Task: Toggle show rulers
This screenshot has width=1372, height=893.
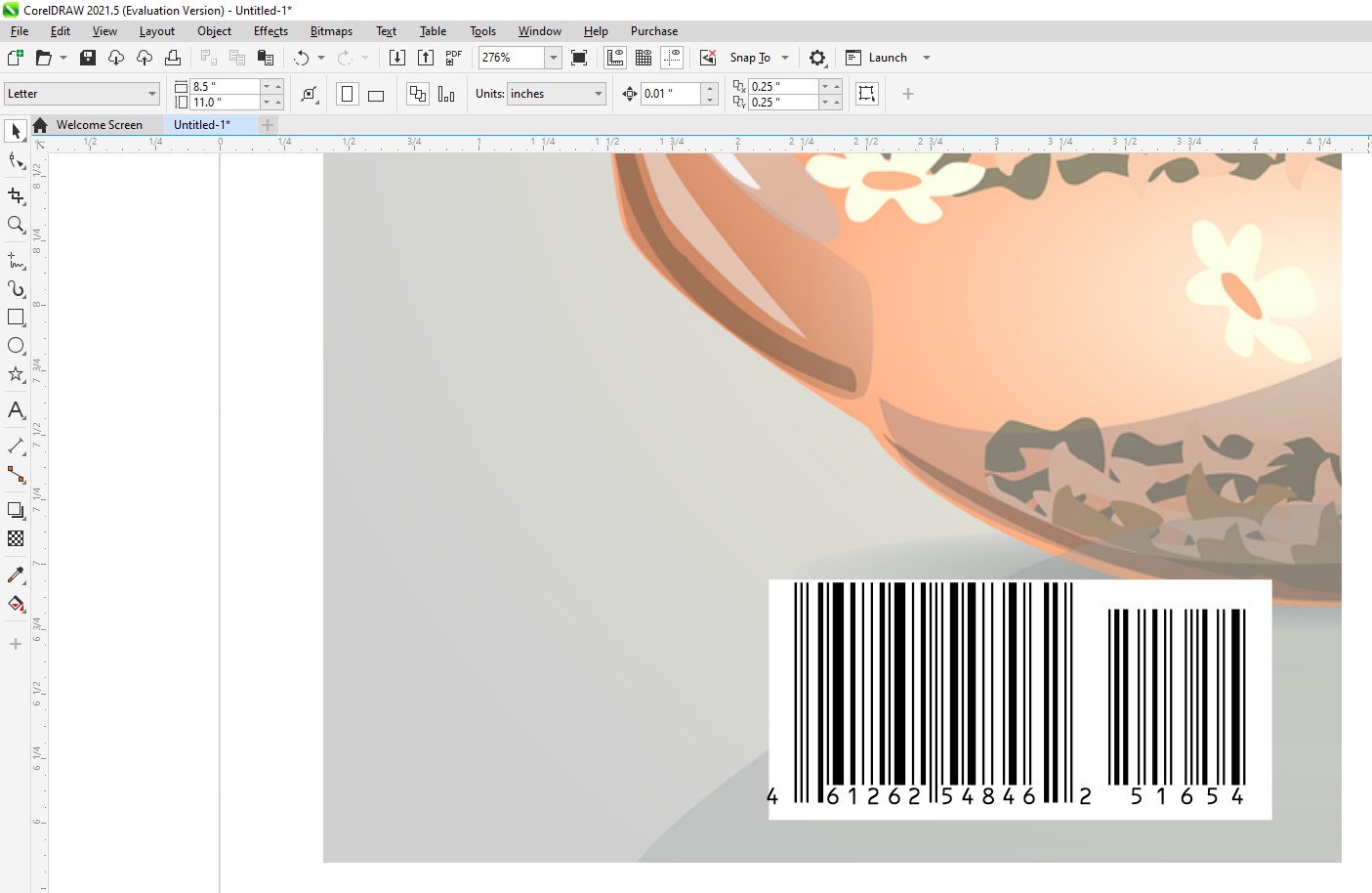Action: pos(615,58)
